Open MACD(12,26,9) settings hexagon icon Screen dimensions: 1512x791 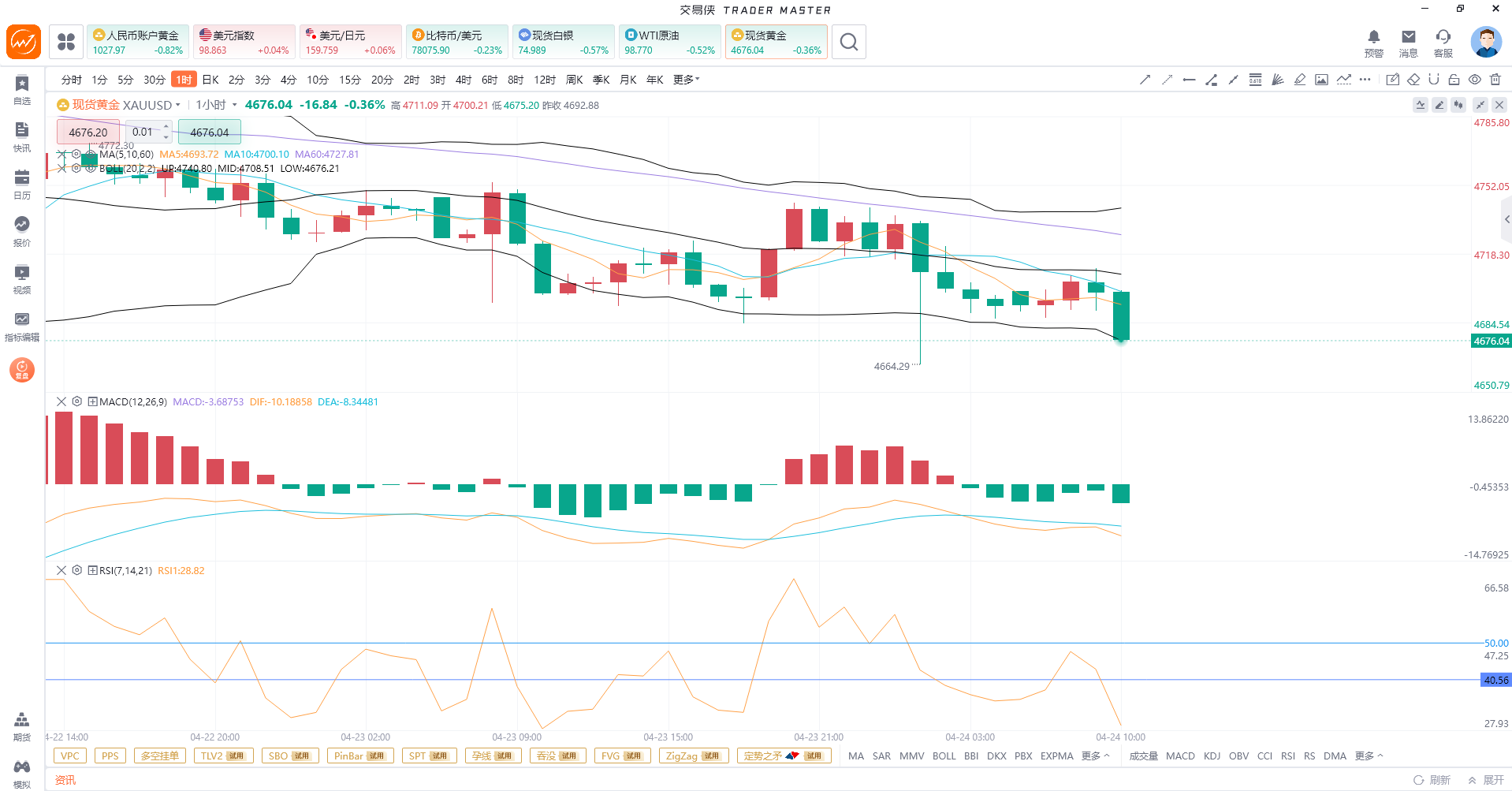point(77,402)
